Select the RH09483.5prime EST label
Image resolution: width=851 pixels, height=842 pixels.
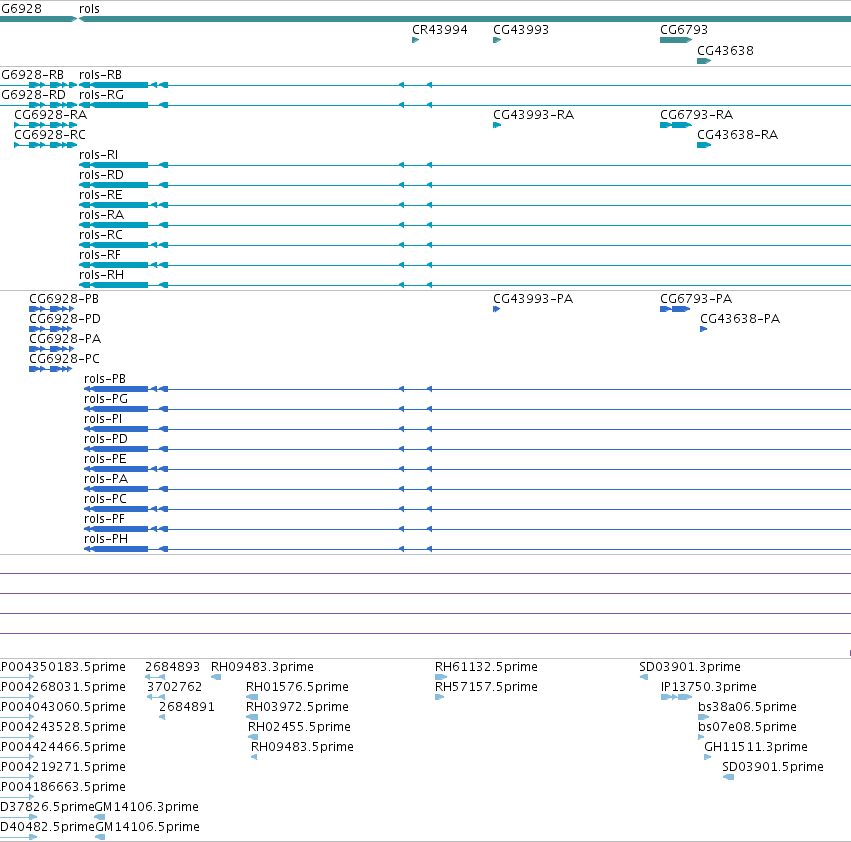(302, 748)
